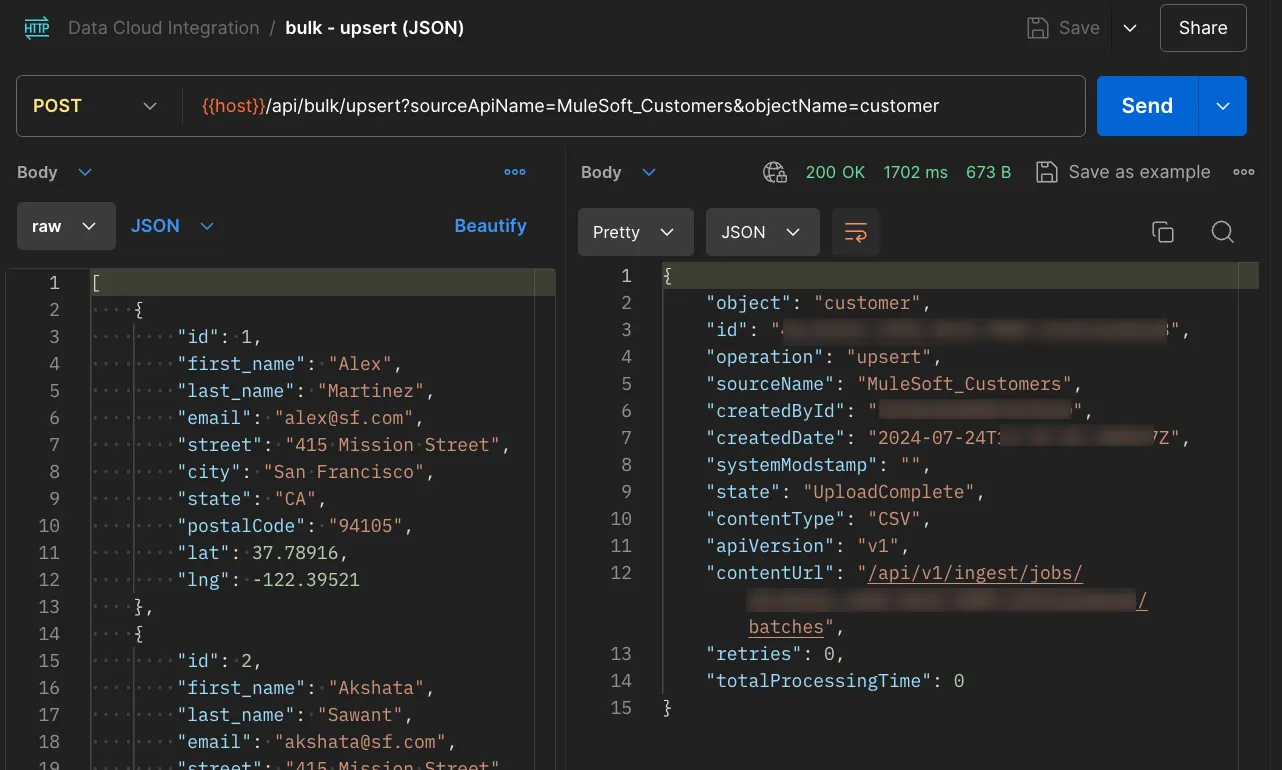The height and width of the screenshot is (770, 1282).
Task: Click the batches link in contentUrl
Action: (786, 627)
